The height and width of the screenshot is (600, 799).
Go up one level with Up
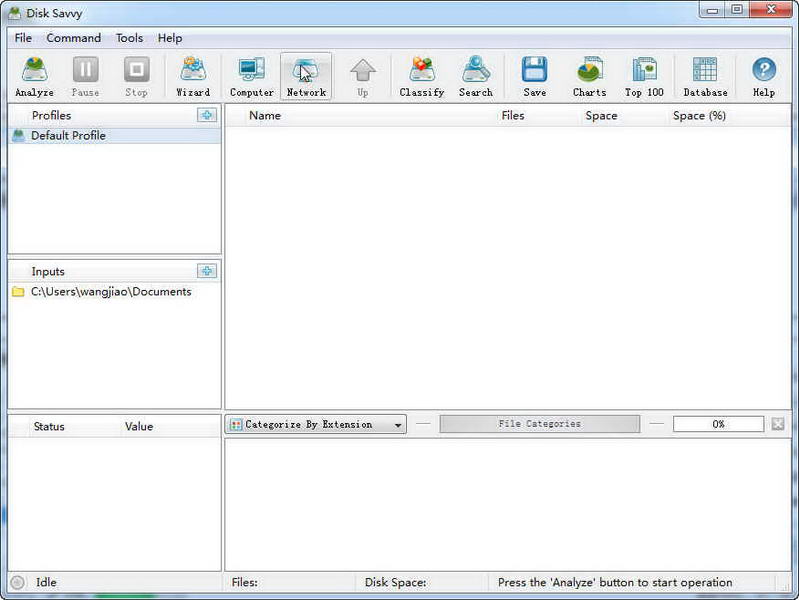tap(363, 76)
